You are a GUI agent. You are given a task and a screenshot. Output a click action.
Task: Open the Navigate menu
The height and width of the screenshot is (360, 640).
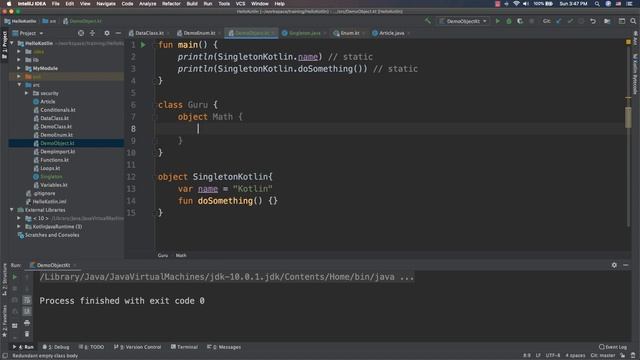point(106,4)
